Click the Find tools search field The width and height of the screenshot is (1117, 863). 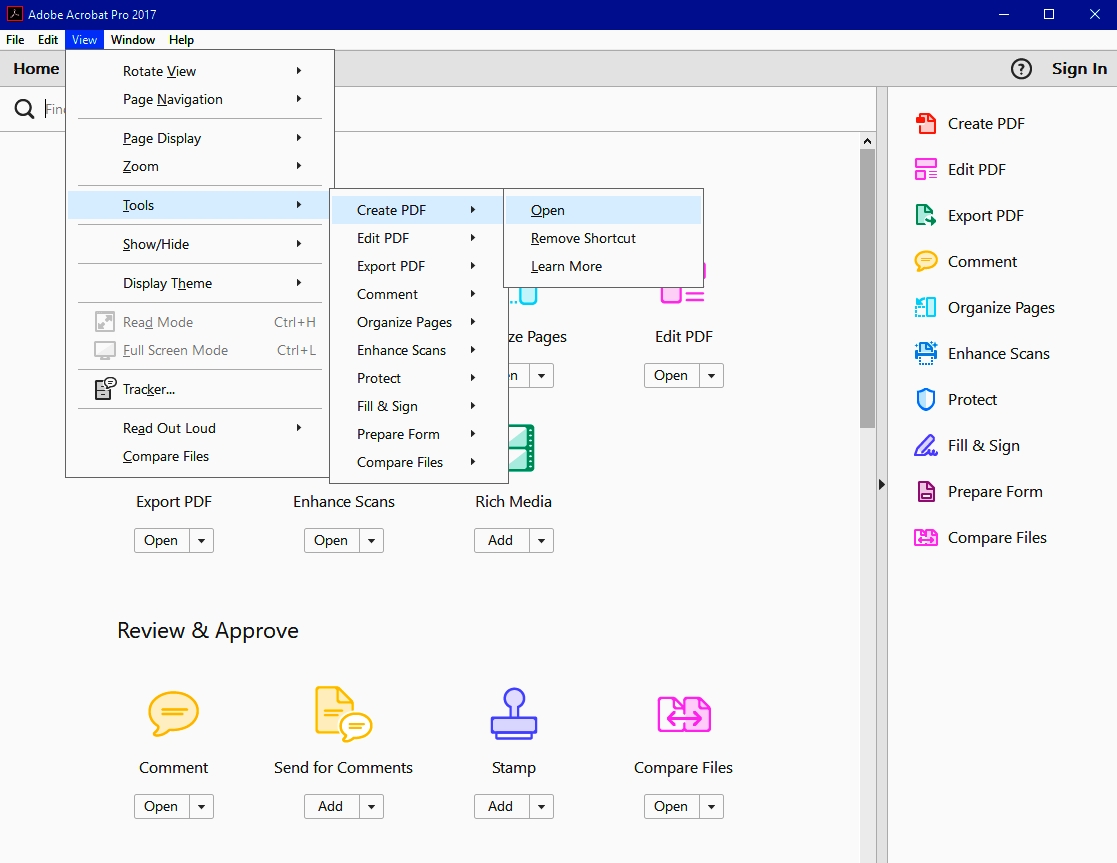point(56,109)
